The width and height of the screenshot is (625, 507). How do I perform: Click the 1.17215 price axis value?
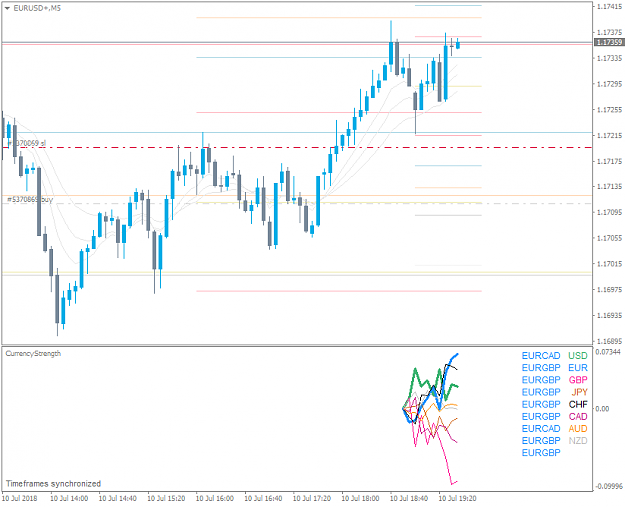[609, 136]
